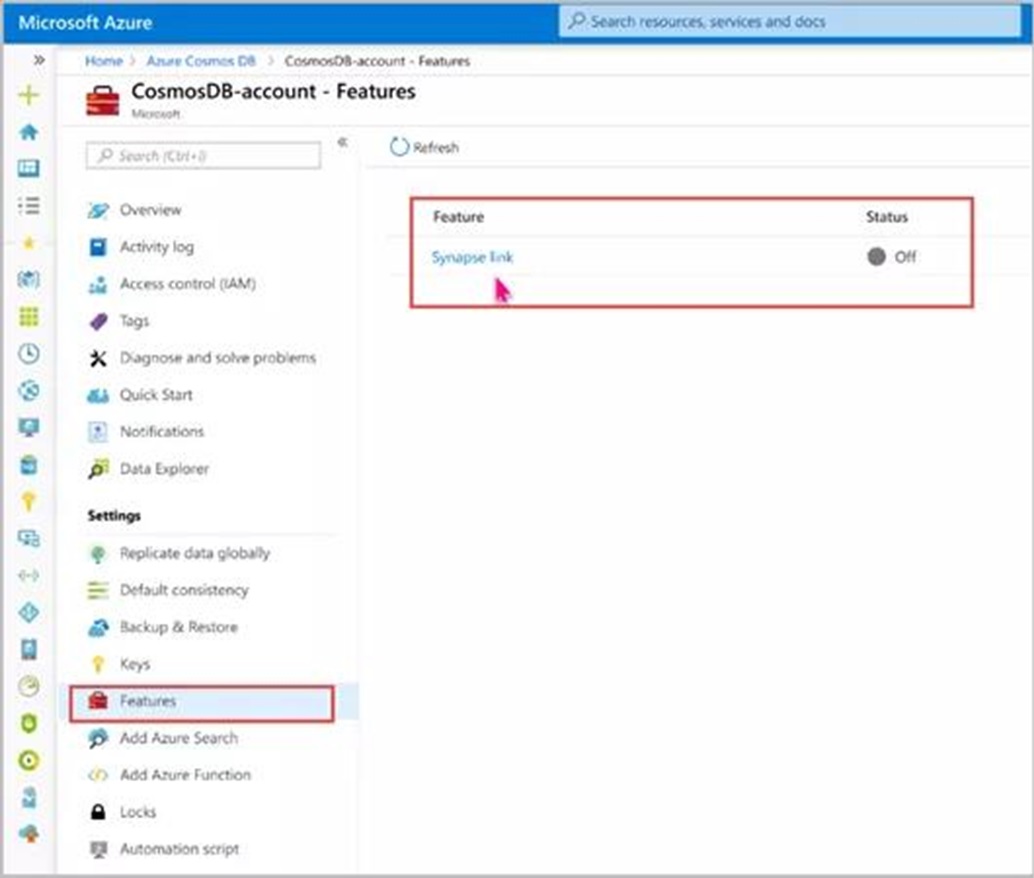Open Dashboard icon in left rail
This screenshot has width=1034, height=878.
pos(29,168)
